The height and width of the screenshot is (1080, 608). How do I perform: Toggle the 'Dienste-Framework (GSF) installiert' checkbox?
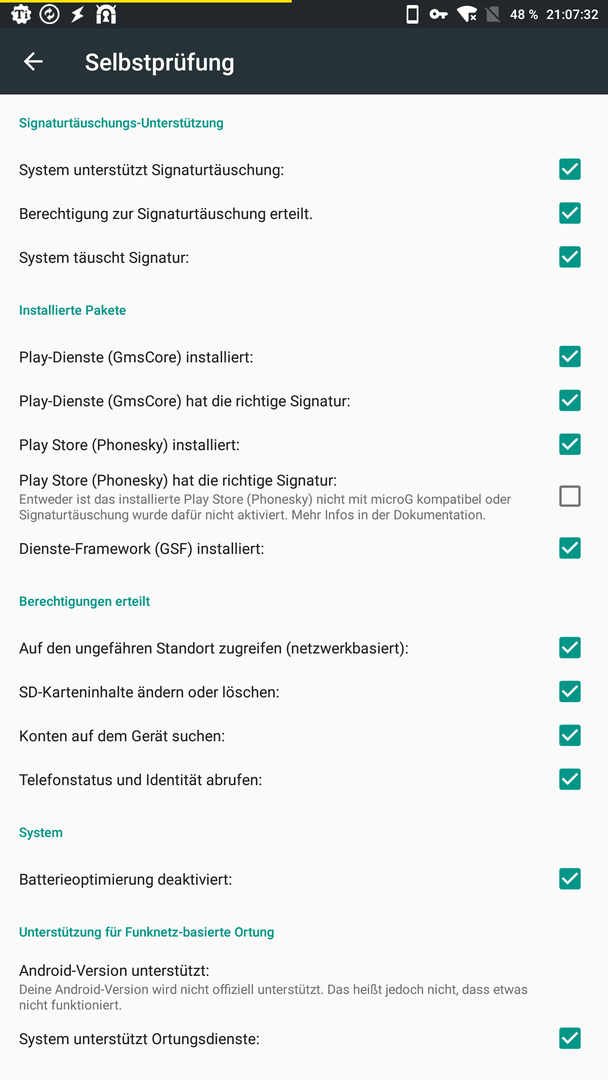(569, 548)
